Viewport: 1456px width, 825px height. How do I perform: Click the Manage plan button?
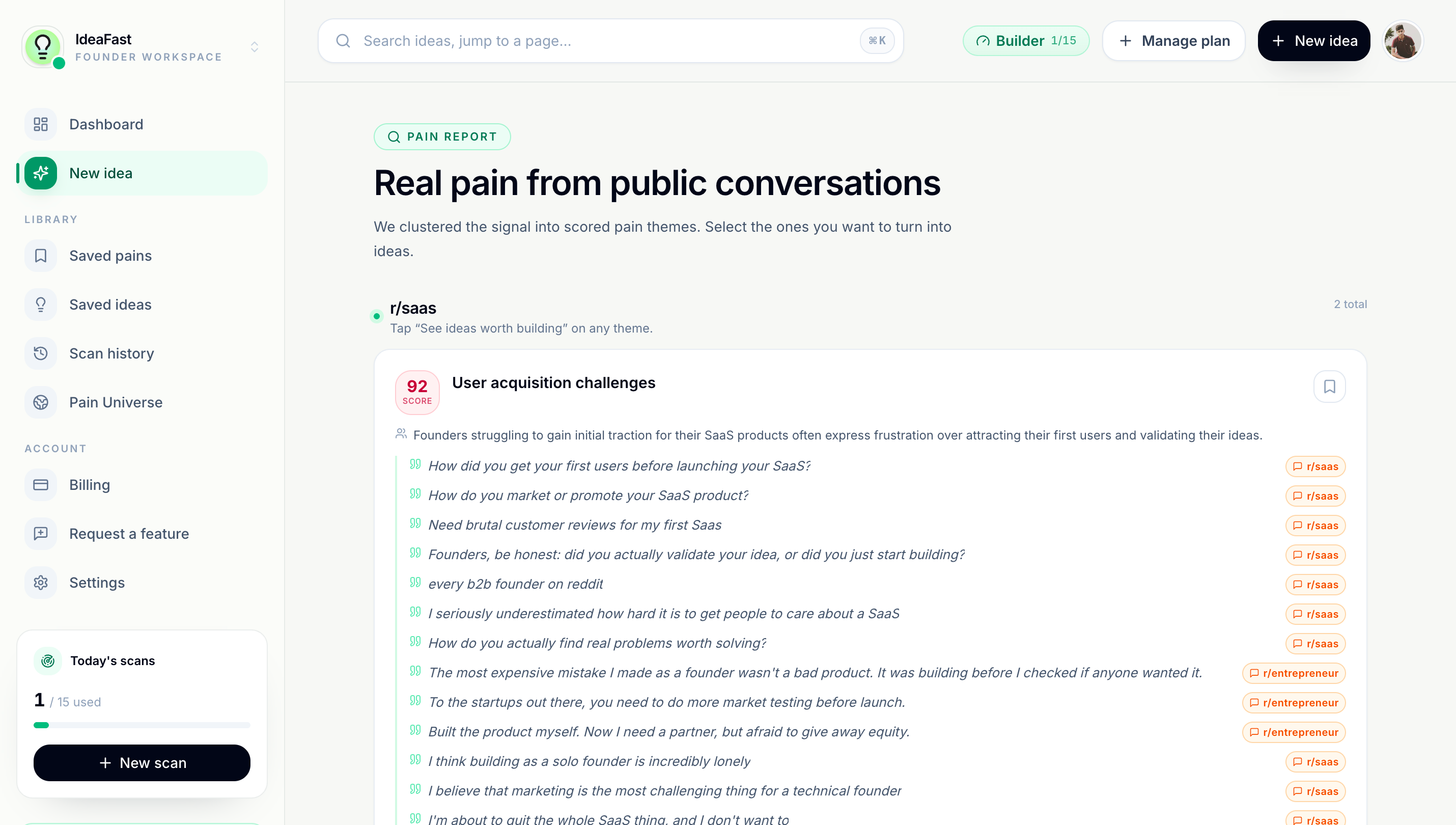(1173, 41)
